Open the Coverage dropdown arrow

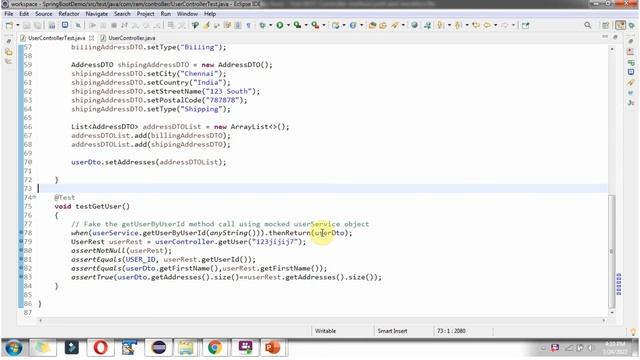pos(306,25)
